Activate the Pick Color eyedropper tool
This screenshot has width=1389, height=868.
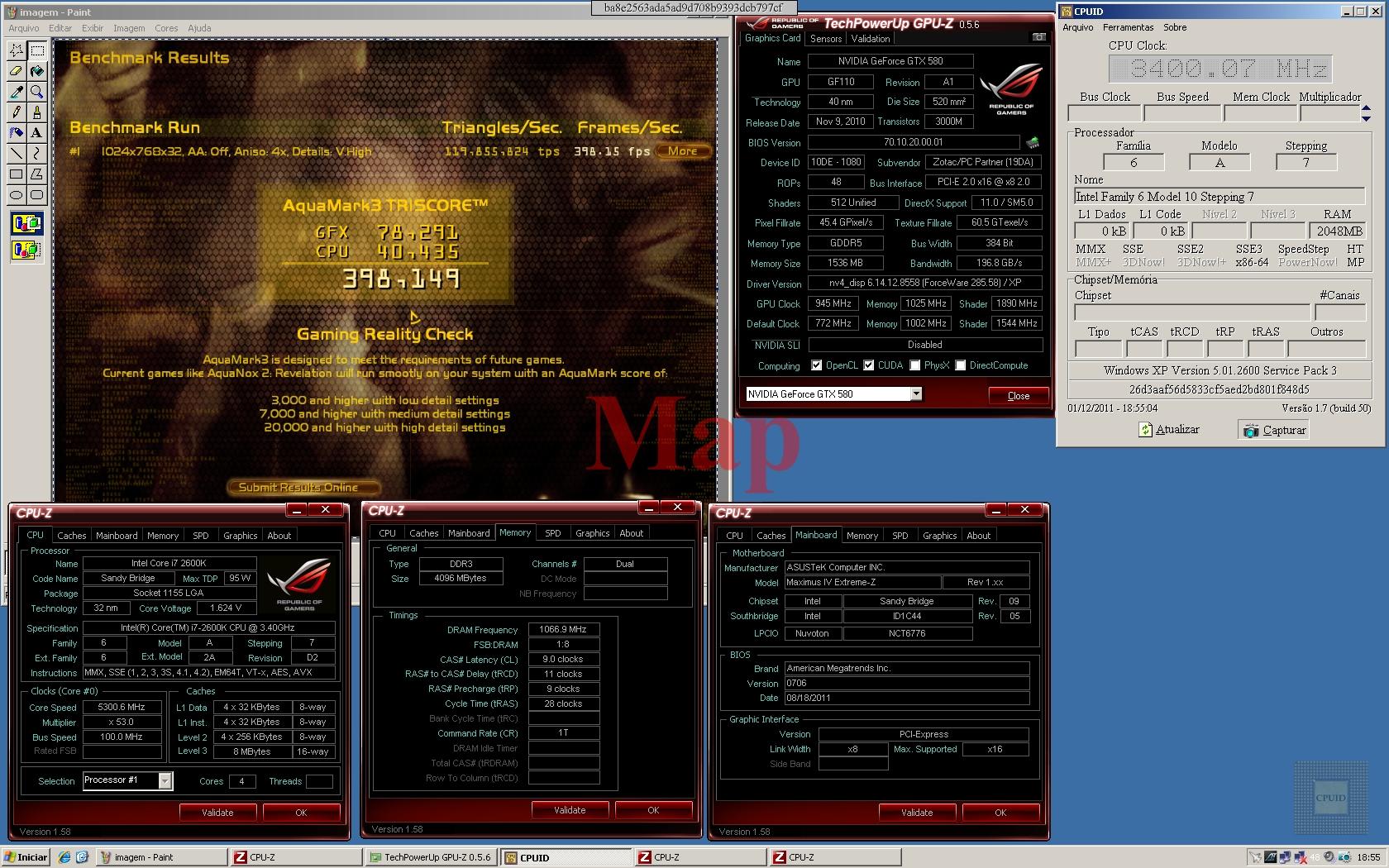click(x=16, y=92)
